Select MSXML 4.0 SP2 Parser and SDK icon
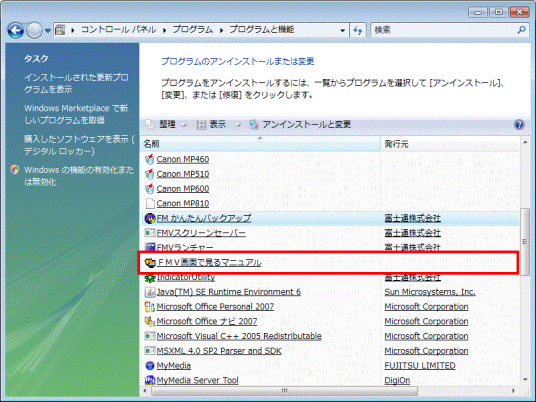Viewport: 536px width, 402px height. point(150,351)
